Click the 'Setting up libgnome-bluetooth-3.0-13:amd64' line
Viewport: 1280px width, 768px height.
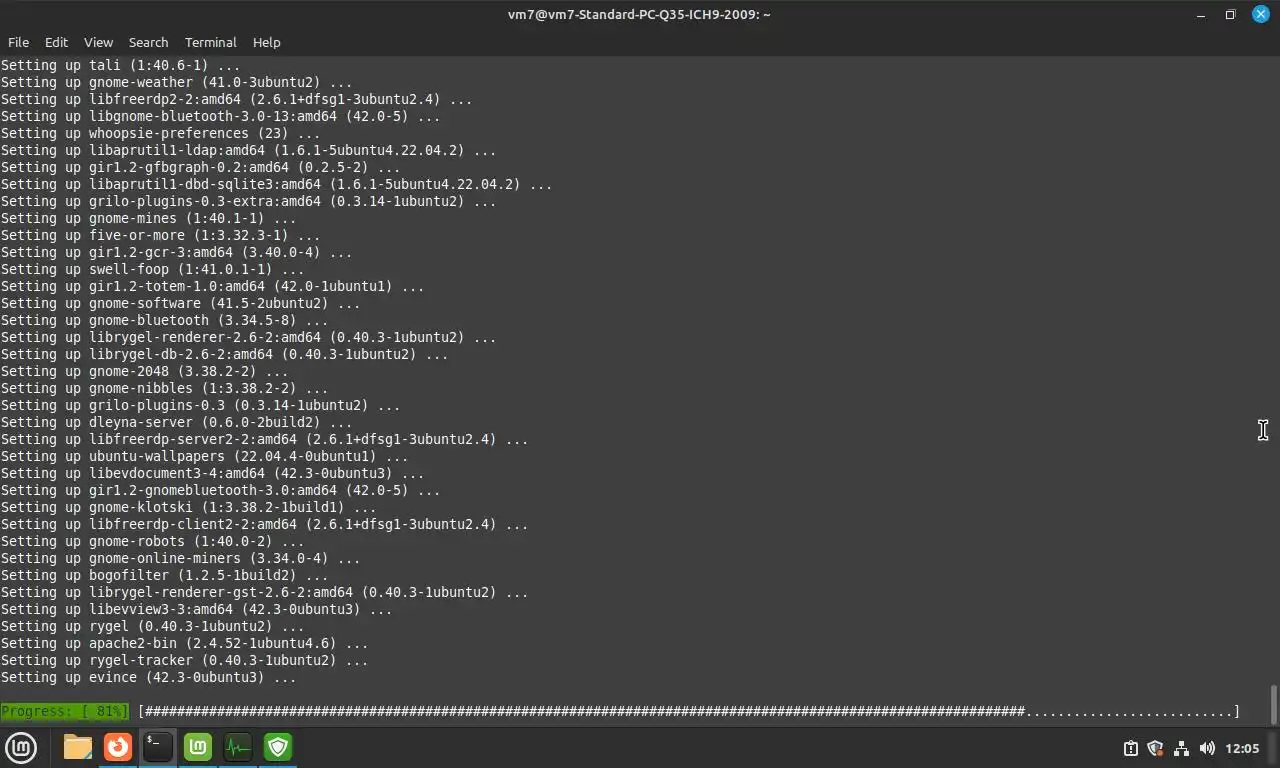coord(220,116)
